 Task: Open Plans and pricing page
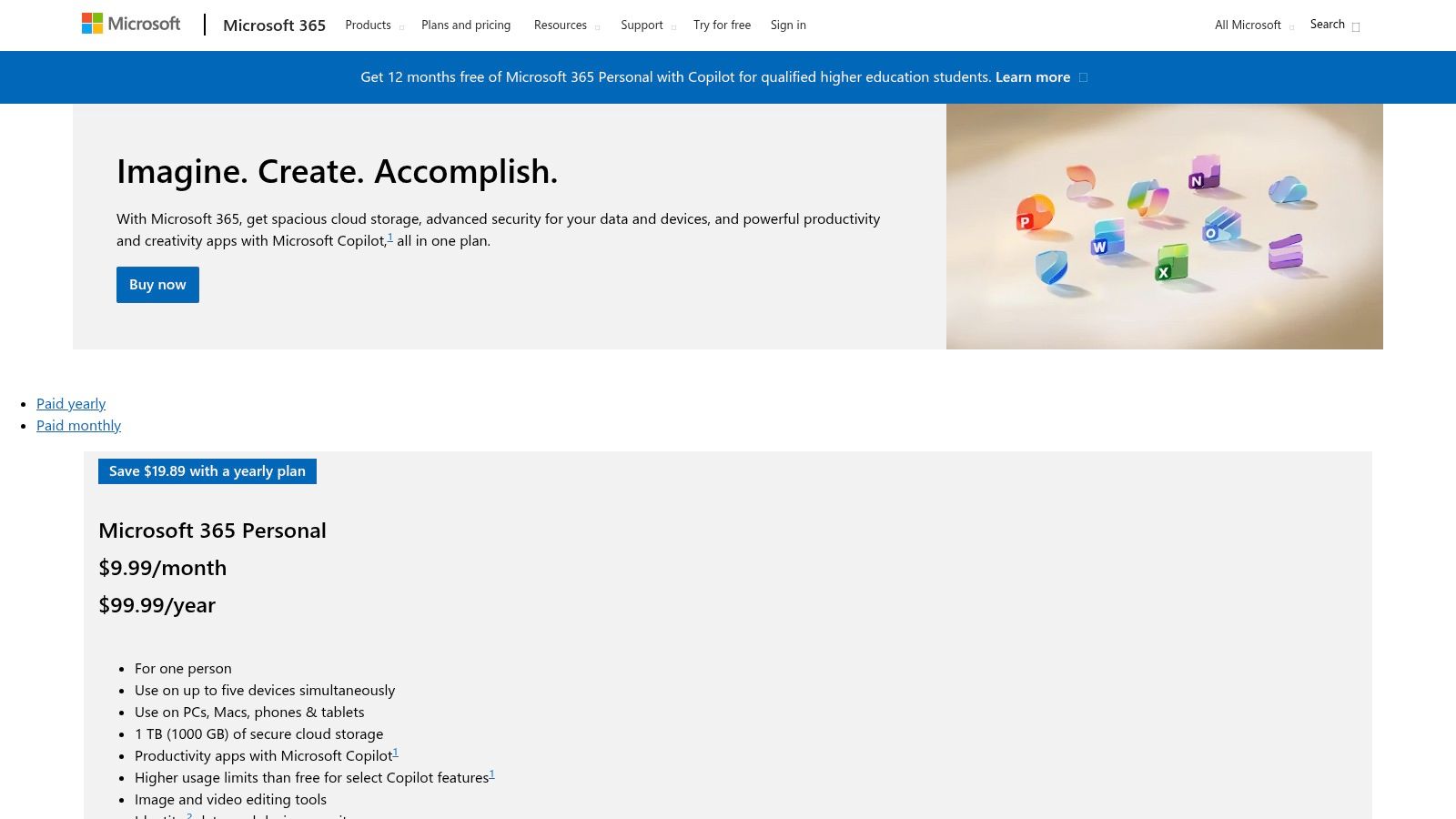coord(466,25)
